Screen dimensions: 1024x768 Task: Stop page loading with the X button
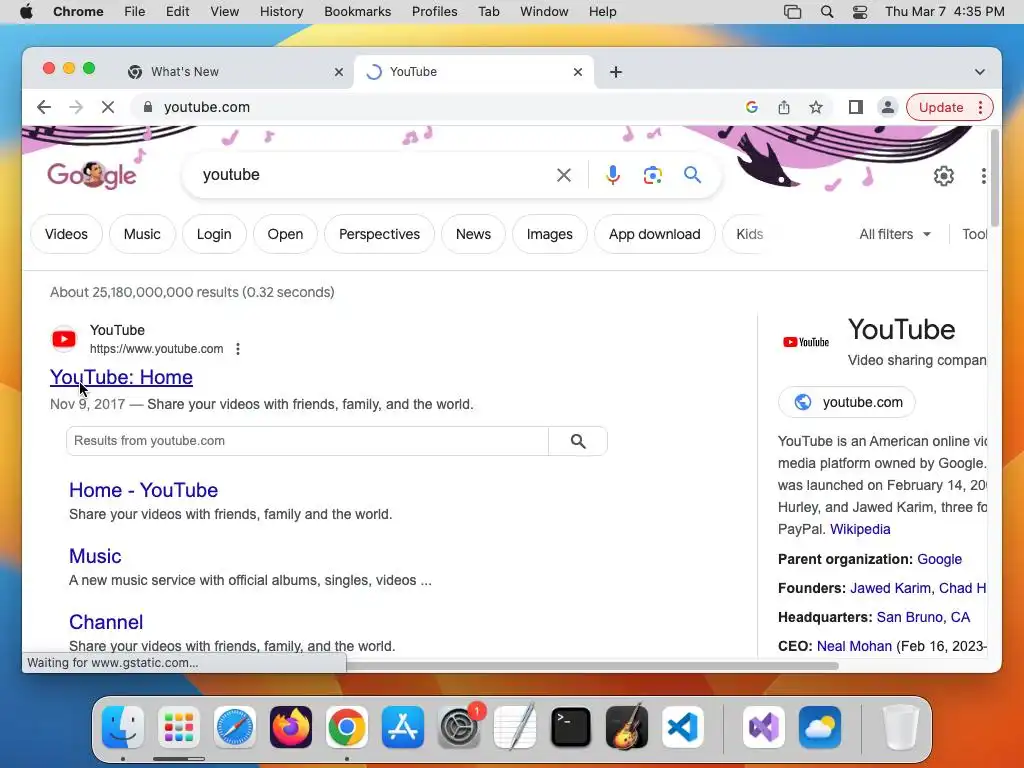coord(108,107)
